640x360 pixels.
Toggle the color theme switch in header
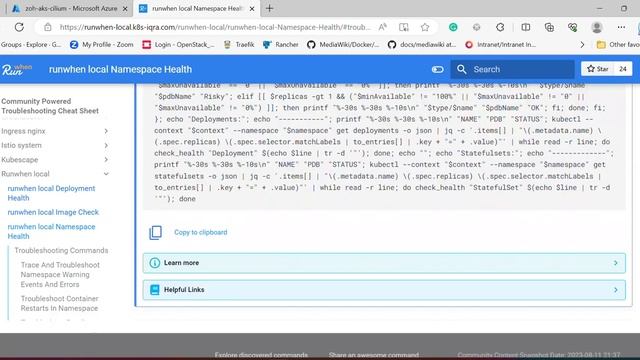[x=438, y=69]
